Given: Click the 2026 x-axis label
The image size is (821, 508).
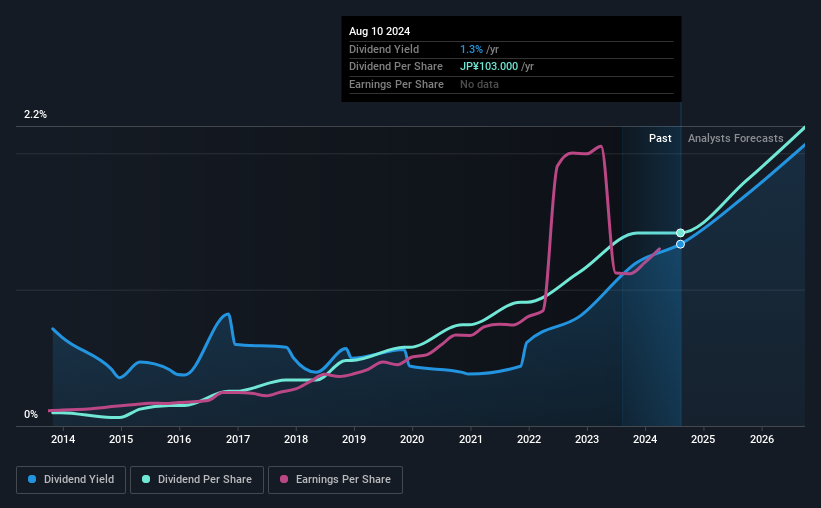Looking at the screenshot, I should [x=762, y=439].
